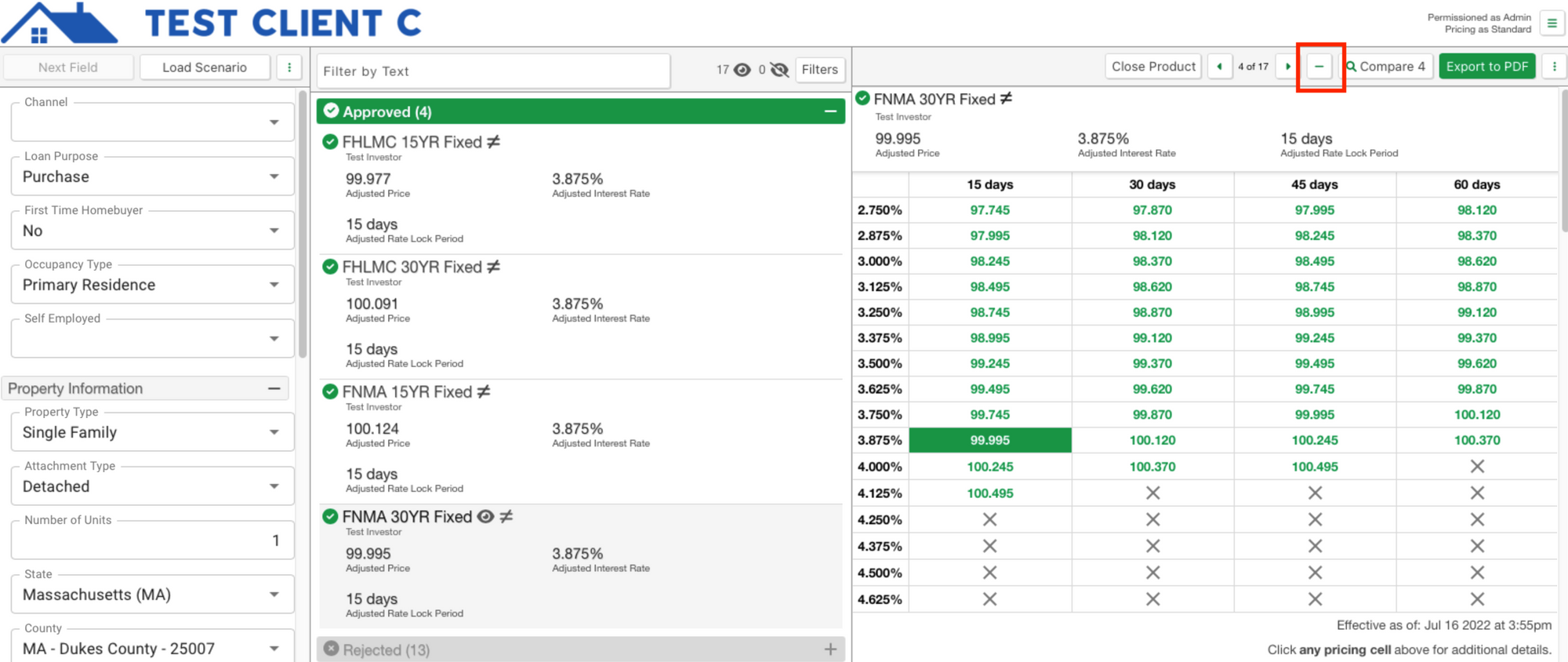
Task: Go to next product arrow
Action: coord(1287,67)
